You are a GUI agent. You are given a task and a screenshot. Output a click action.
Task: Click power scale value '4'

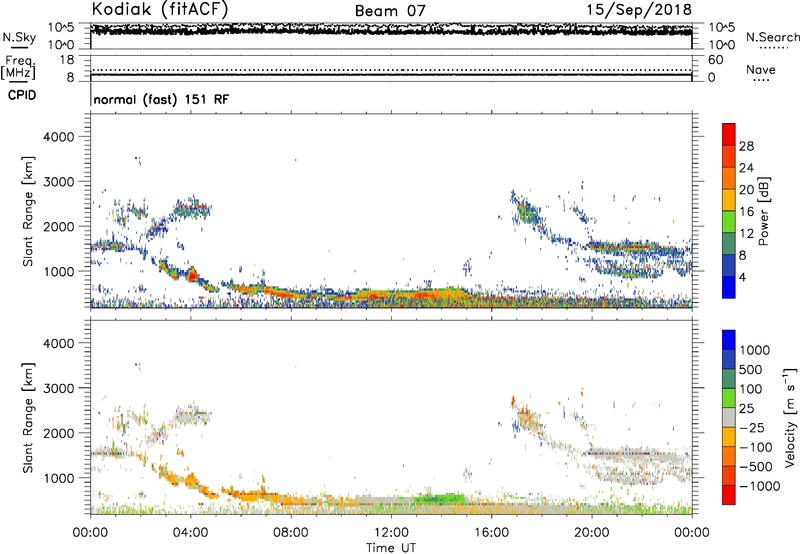click(x=743, y=277)
